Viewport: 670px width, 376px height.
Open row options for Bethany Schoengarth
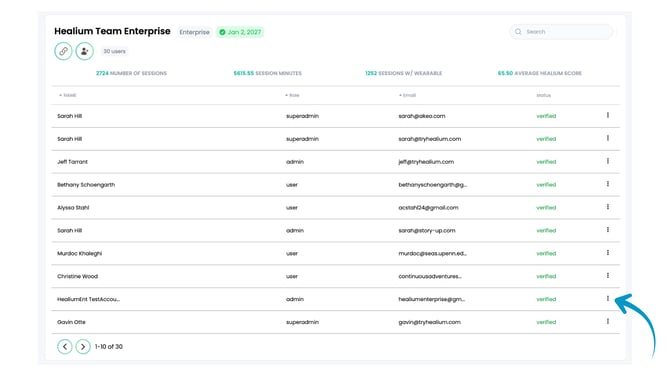point(608,184)
